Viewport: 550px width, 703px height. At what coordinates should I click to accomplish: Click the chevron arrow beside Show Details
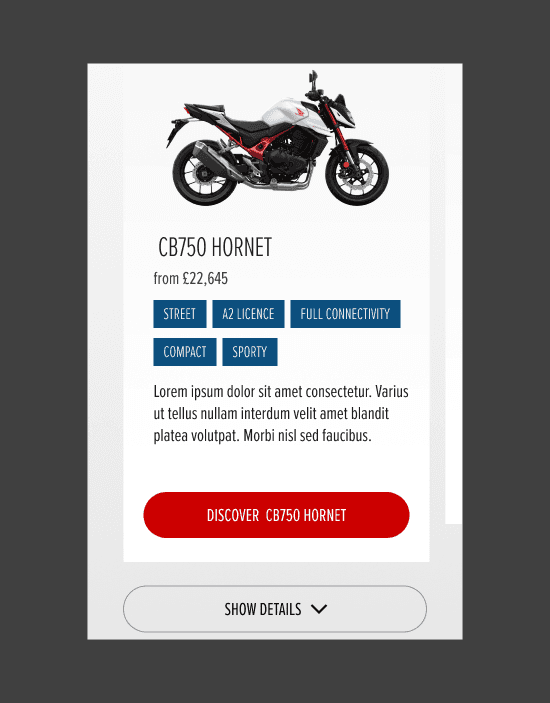[x=319, y=609]
